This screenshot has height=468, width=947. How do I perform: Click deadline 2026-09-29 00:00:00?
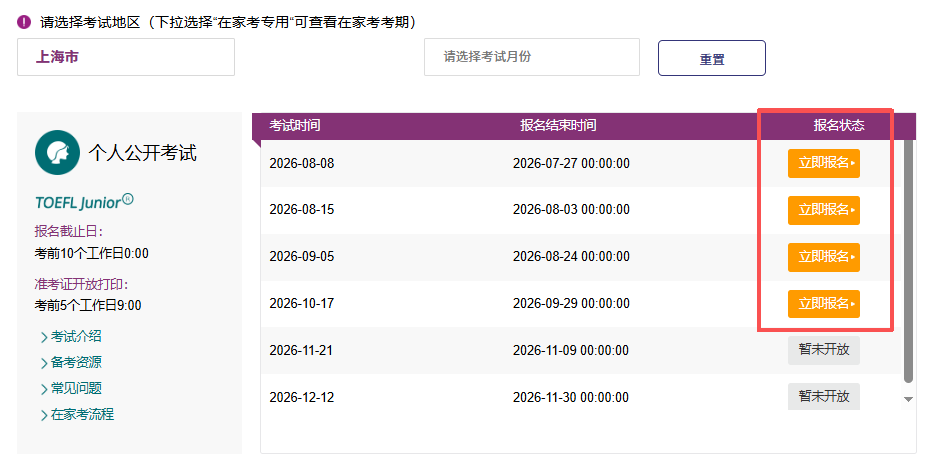571,304
